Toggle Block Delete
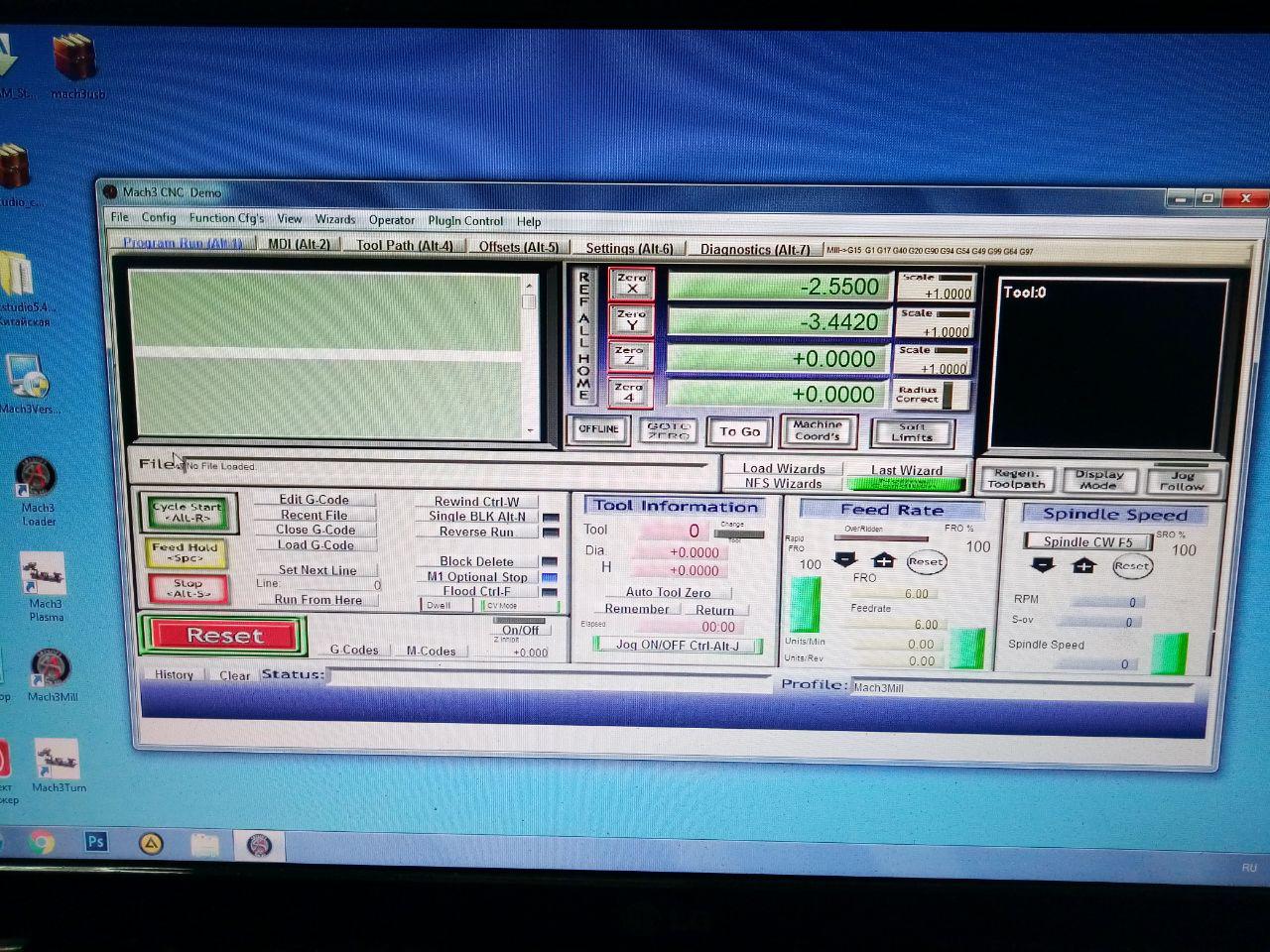Screen dimensions: 1270x952 477,561
